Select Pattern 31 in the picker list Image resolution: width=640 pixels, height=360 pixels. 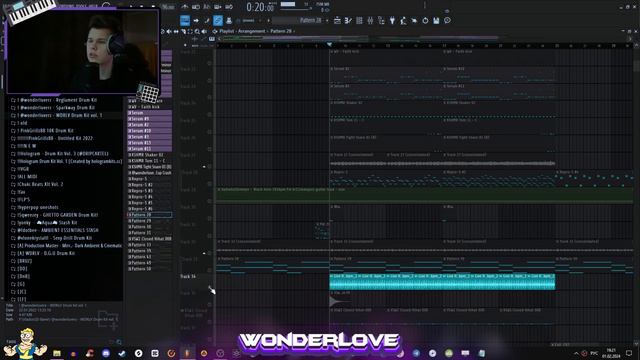[x=150, y=233]
